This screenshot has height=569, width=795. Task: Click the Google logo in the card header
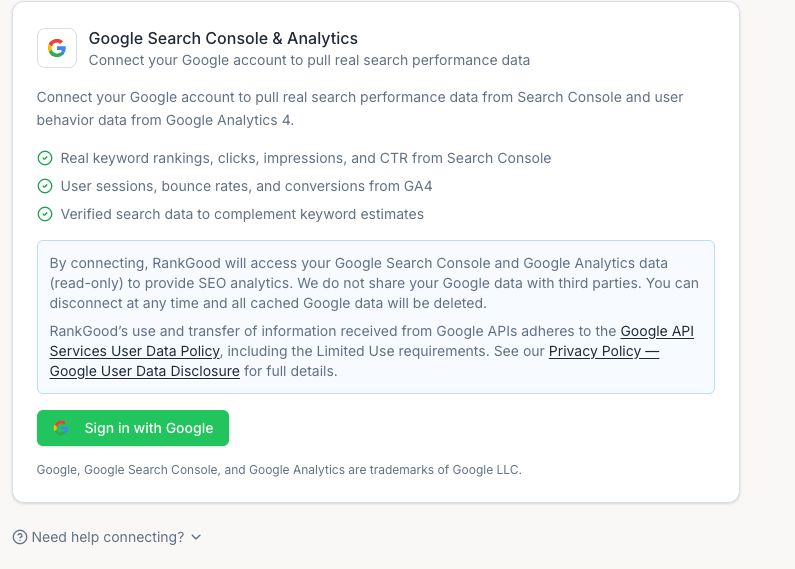[57, 48]
